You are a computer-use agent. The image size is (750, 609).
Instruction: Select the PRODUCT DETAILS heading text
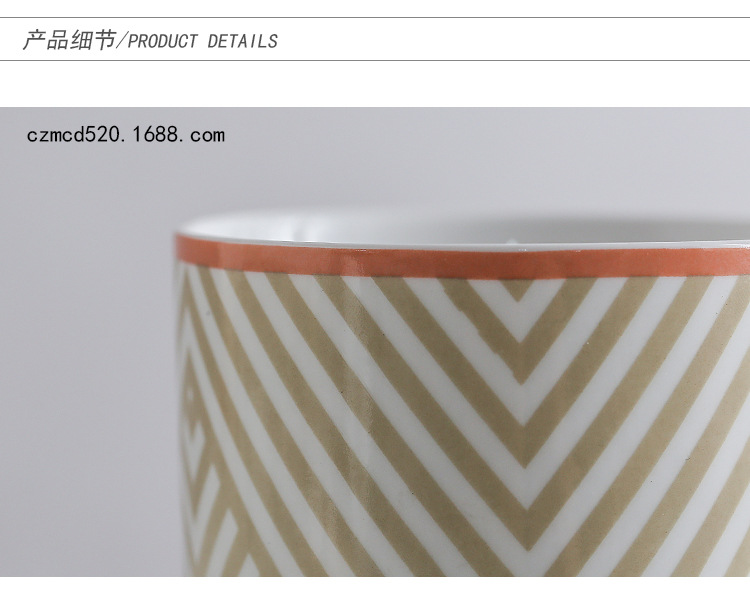pos(202,41)
